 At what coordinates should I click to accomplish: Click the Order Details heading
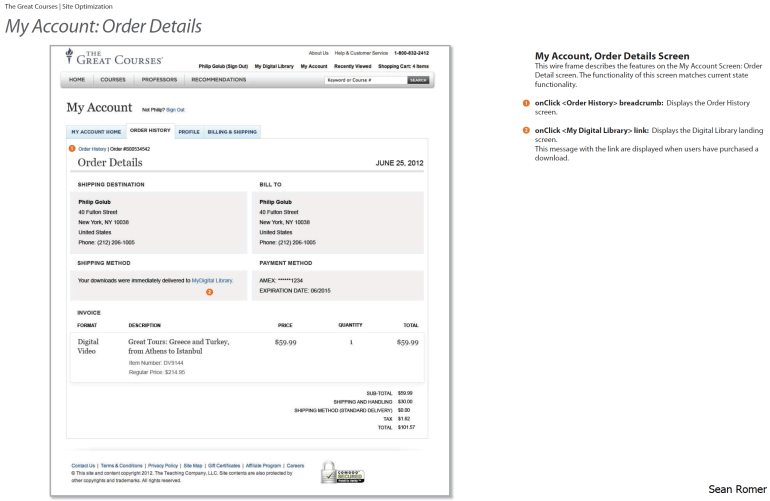click(x=110, y=163)
